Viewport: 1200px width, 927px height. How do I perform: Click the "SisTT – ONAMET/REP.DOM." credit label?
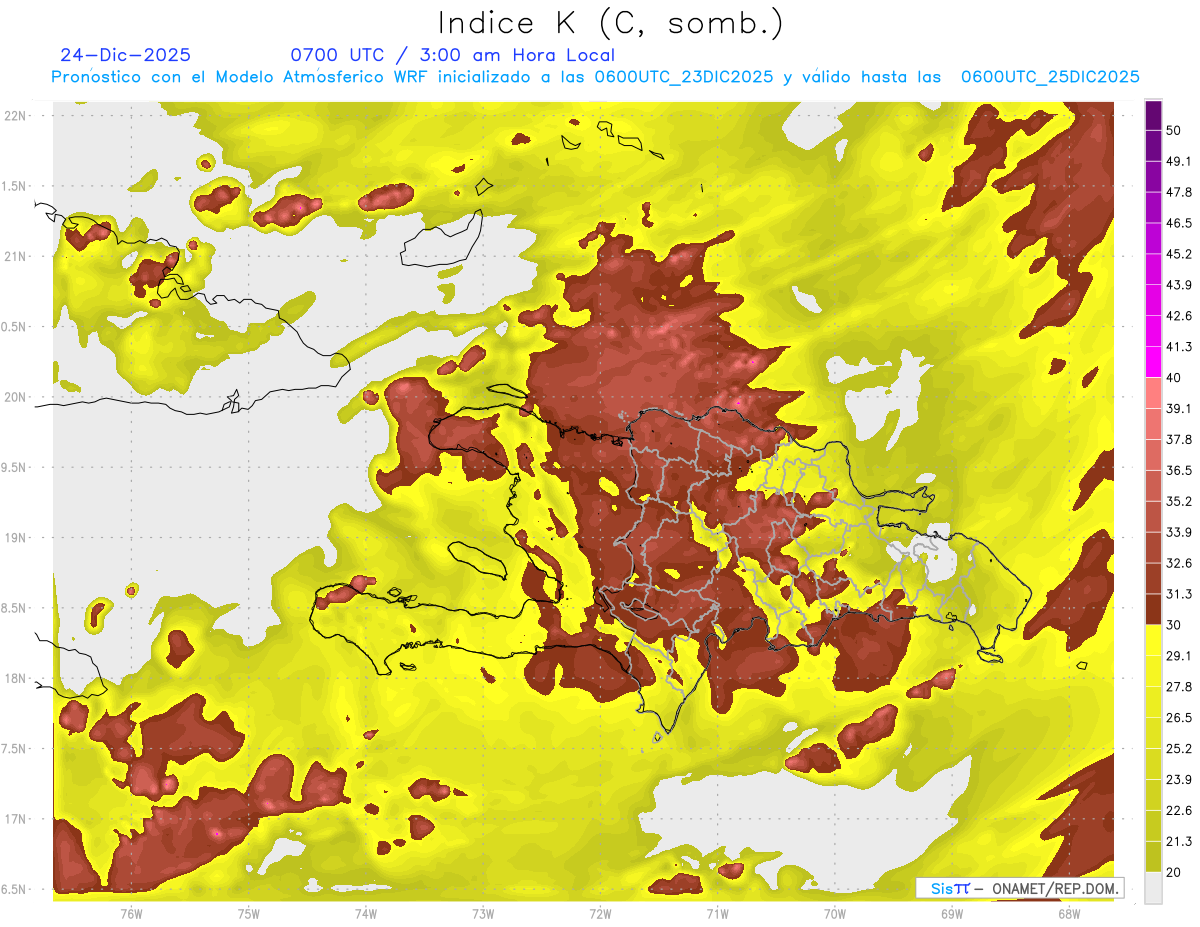pos(1019,888)
